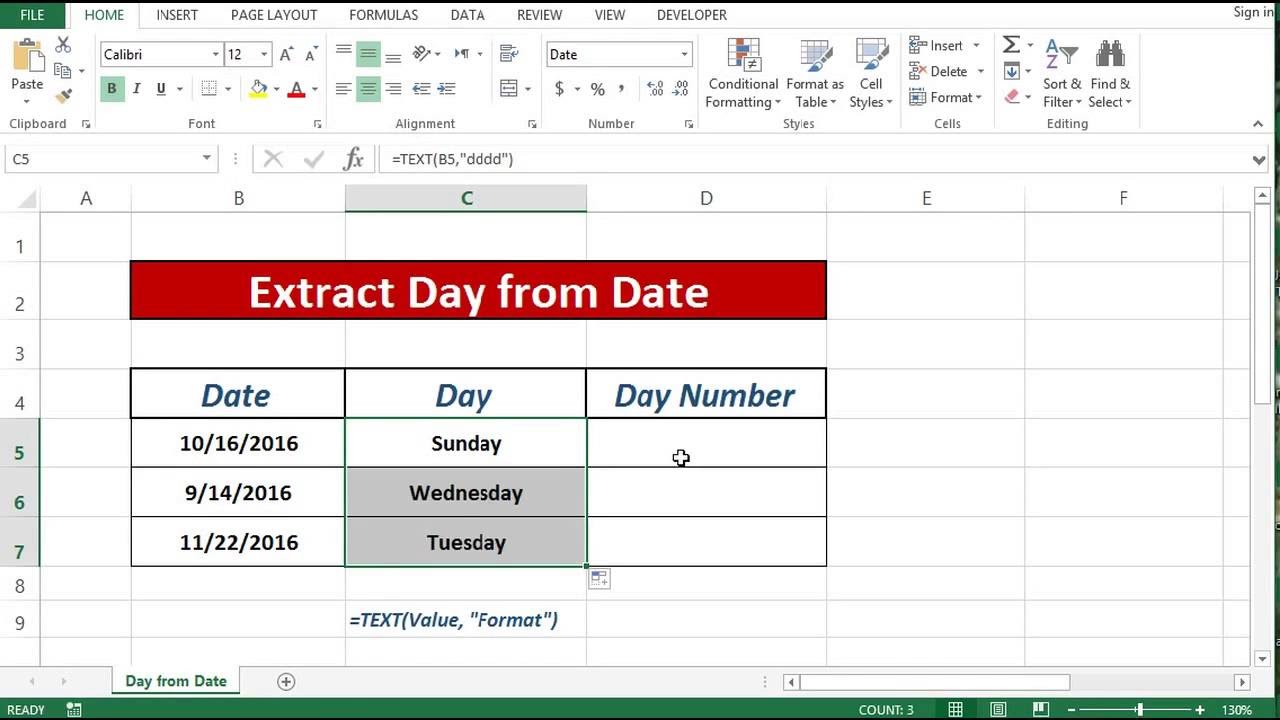Click Increase Decimal icon
The width and height of the screenshot is (1280, 720).
coord(656,89)
